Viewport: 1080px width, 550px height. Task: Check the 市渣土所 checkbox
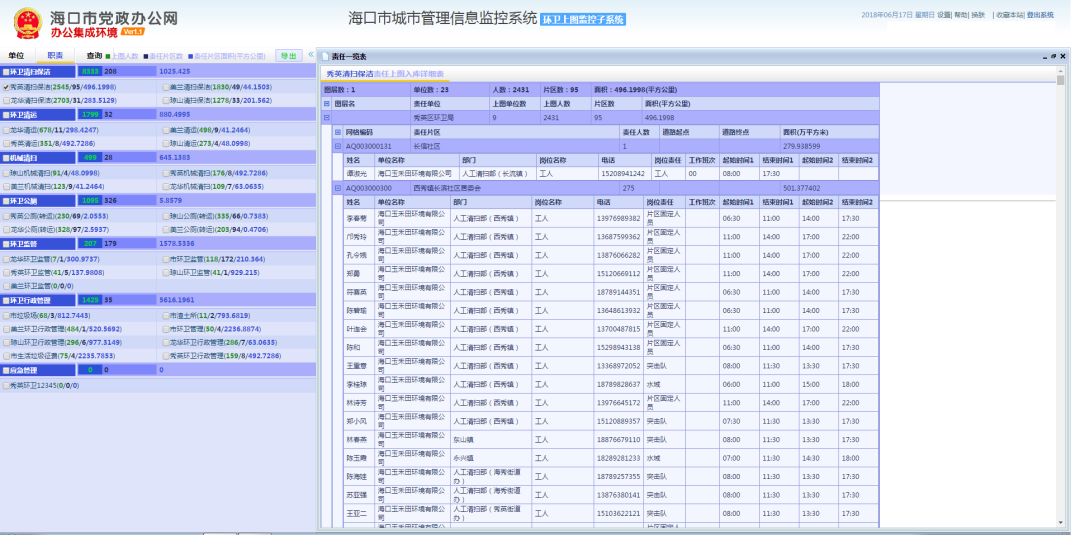[x=165, y=316]
